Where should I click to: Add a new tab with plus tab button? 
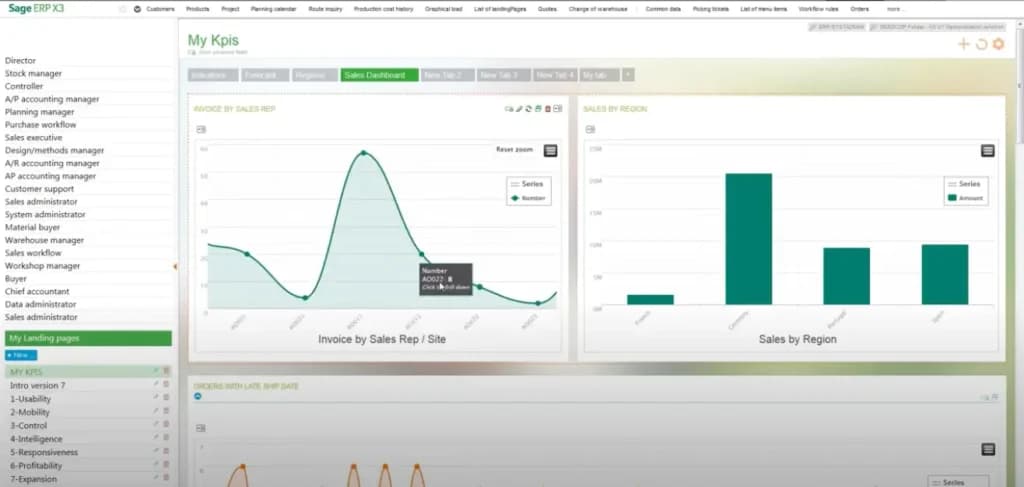[x=628, y=75]
